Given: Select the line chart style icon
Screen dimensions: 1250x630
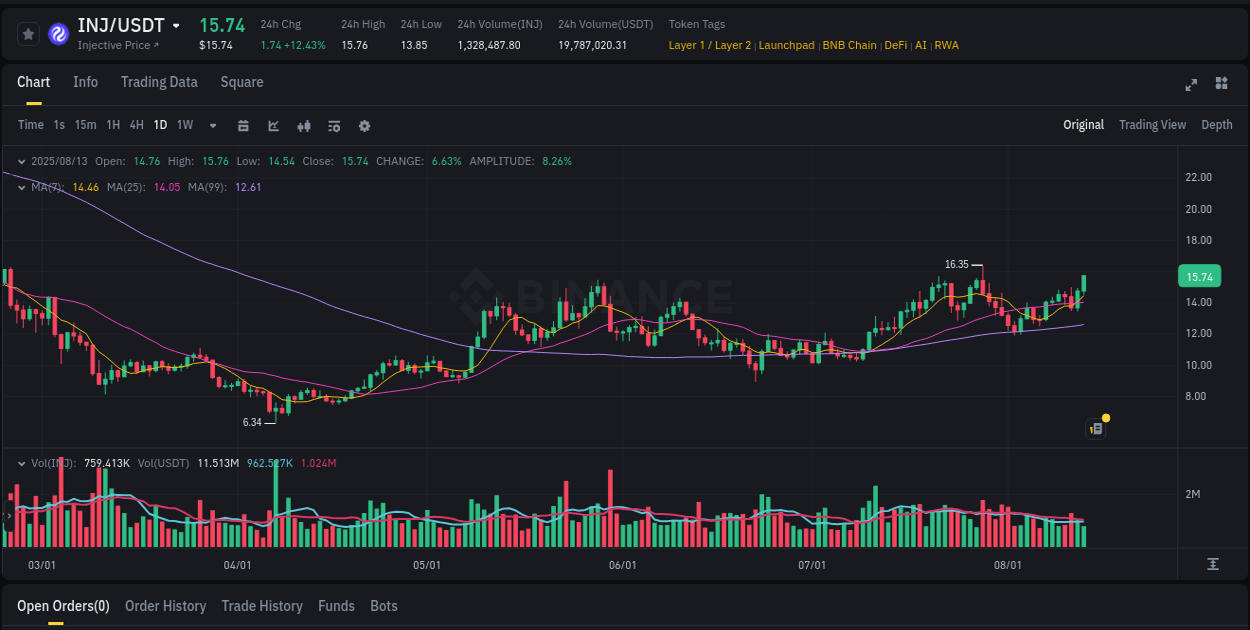Looking at the screenshot, I should 273,125.
